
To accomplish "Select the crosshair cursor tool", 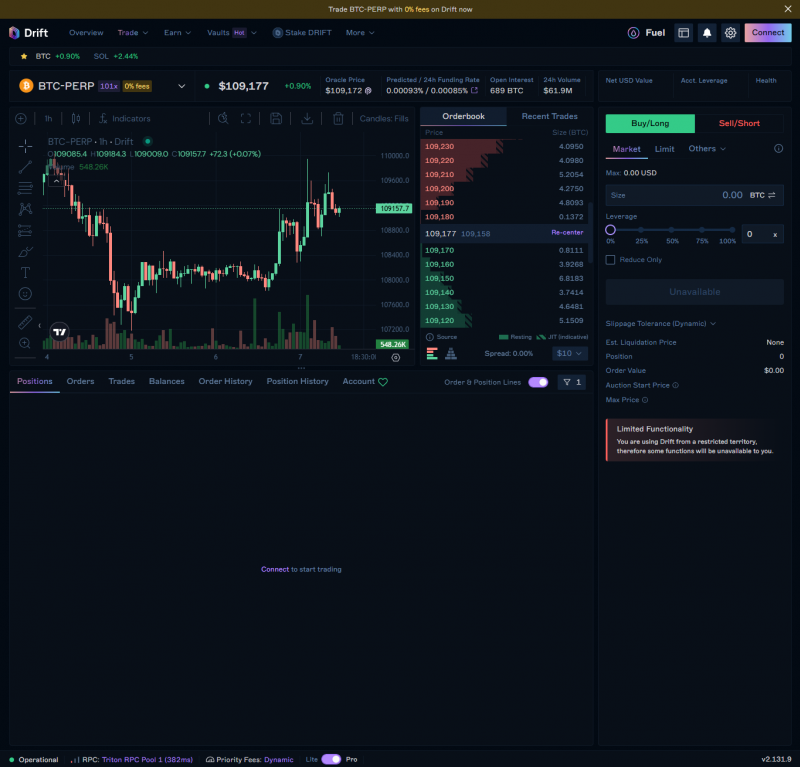I will pos(25,146).
